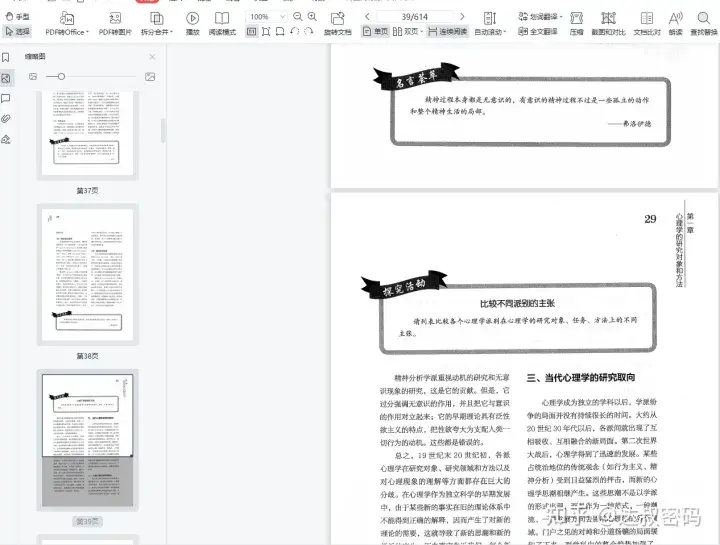Start 朗读 read-aloud
The width and height of the screenshot is (720, 545).
pyautogui.click(x=675, y=23)
